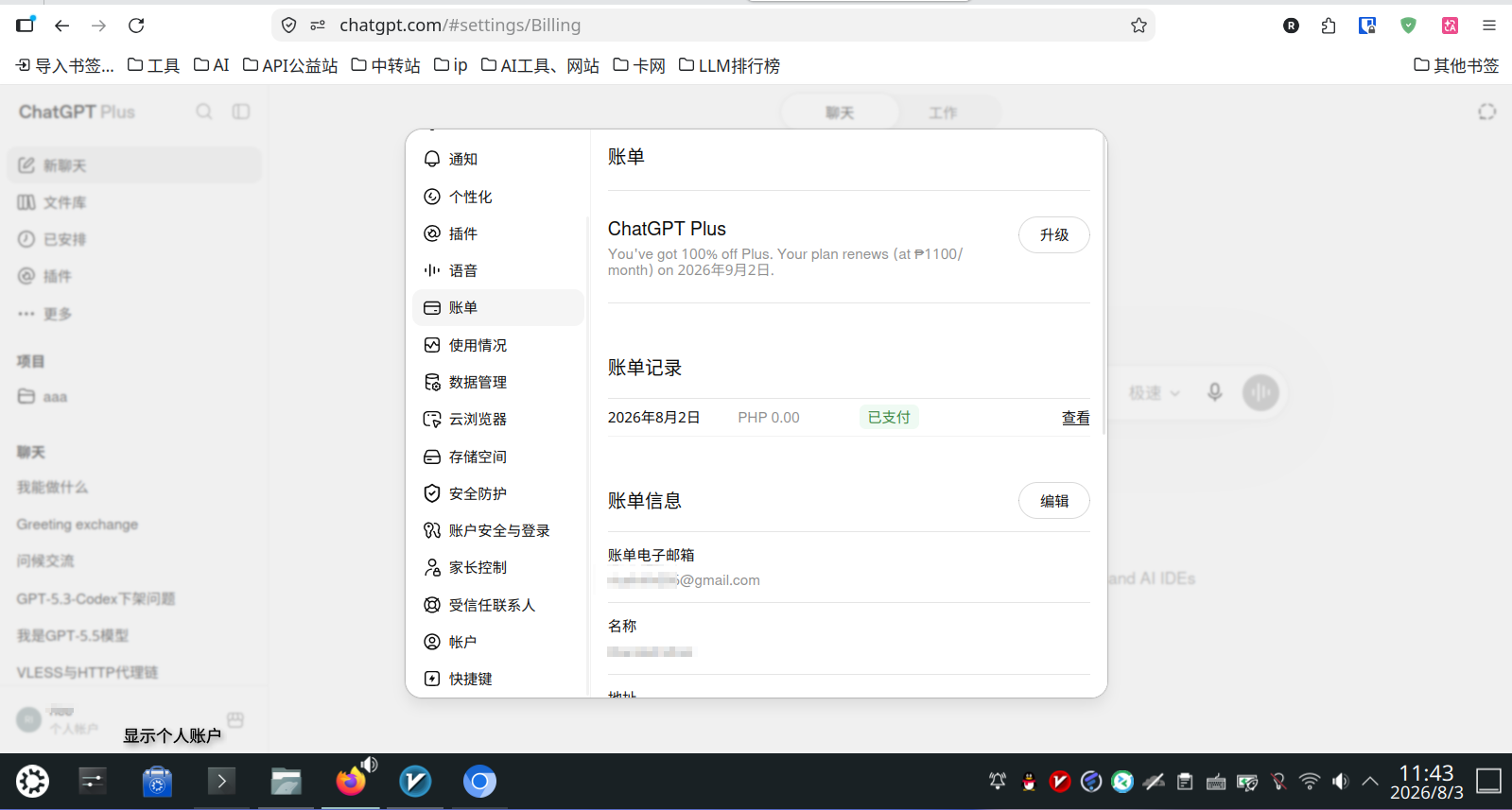This screenshot has width=1512, height=810.
Task: Expand 更多 in the ChatGPT sidebar
Action: pyautogui.click(x=134, y=313)
